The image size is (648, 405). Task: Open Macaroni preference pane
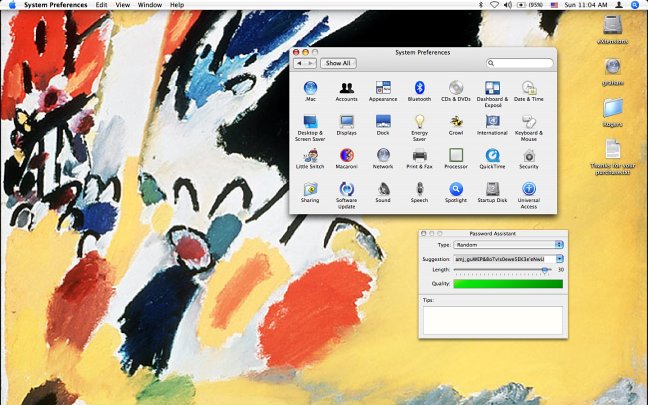pyautogui.click(x=346, y=159)
